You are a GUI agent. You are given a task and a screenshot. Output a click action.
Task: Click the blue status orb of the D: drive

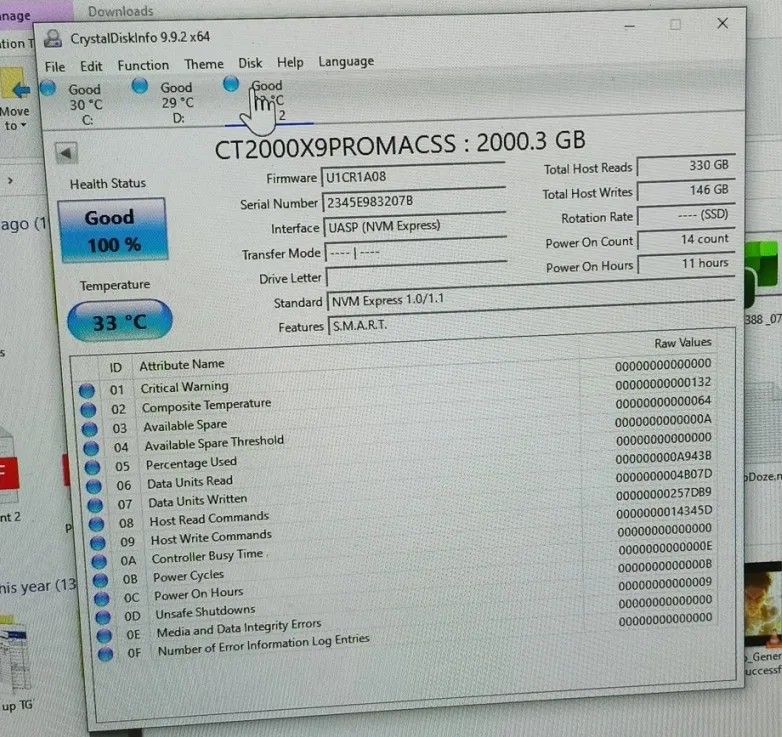140,86
